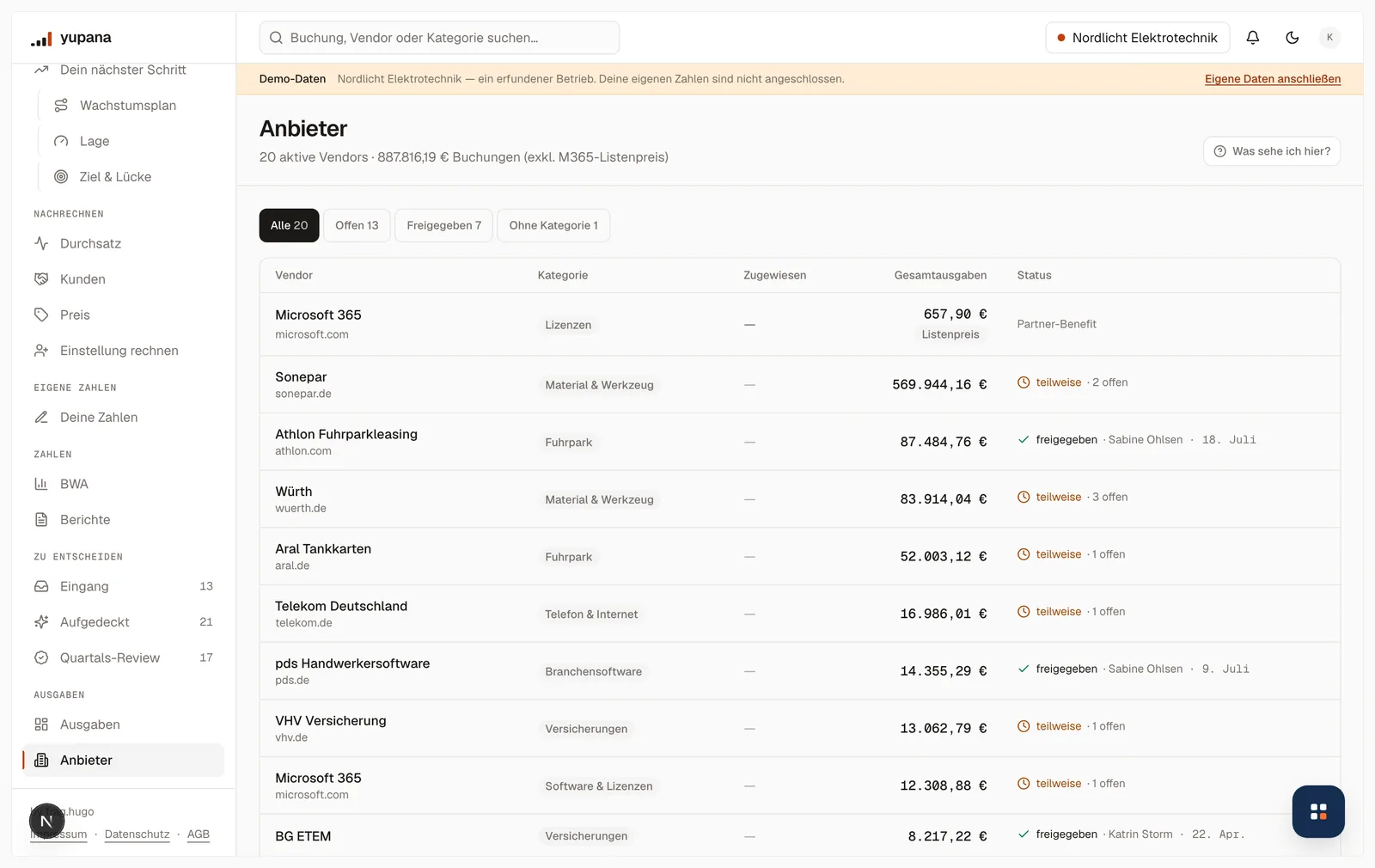Select the Ohne Kategorie 1 tab
The height and width of the screenshot is (868, 1375).
click(x=553, y=225)
